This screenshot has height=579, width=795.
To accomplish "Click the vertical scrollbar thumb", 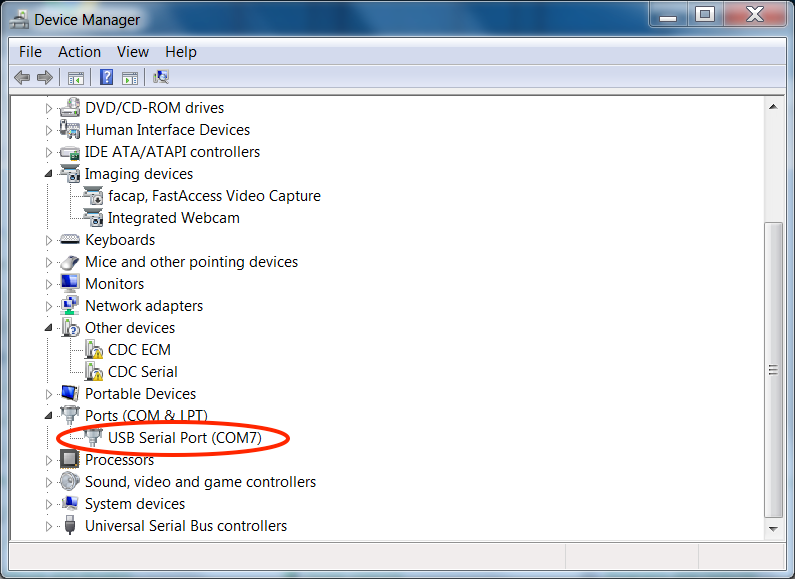I will click(x=773, y=370).
